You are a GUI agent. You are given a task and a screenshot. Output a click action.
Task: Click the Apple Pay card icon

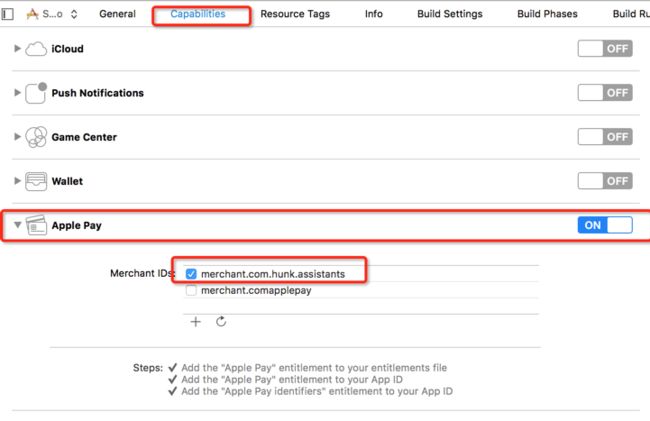36,225
